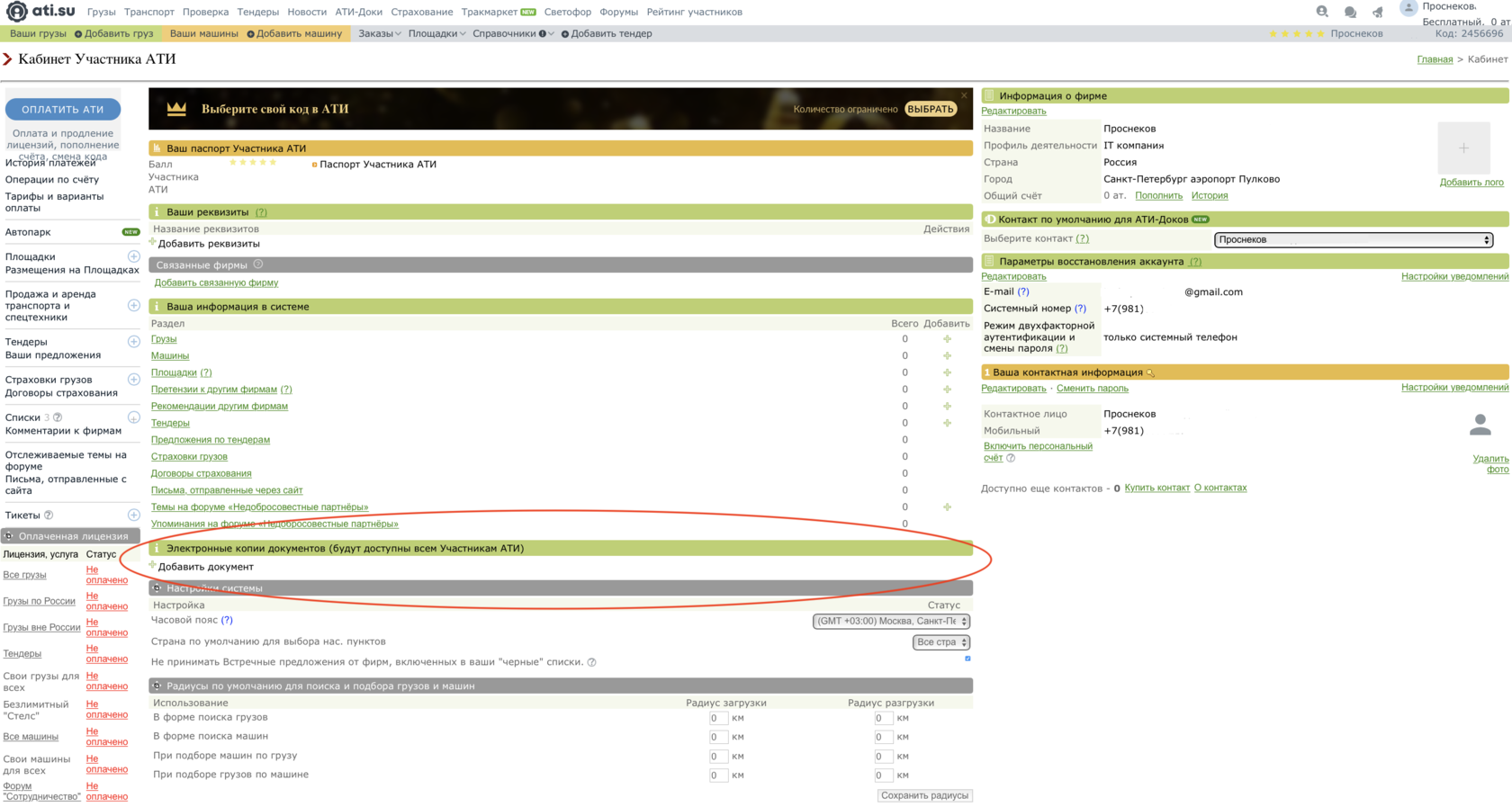Screen dimensions: 1512x807
Task: Open the user avatar icon by Проснеков
Action: point(1408,8)
